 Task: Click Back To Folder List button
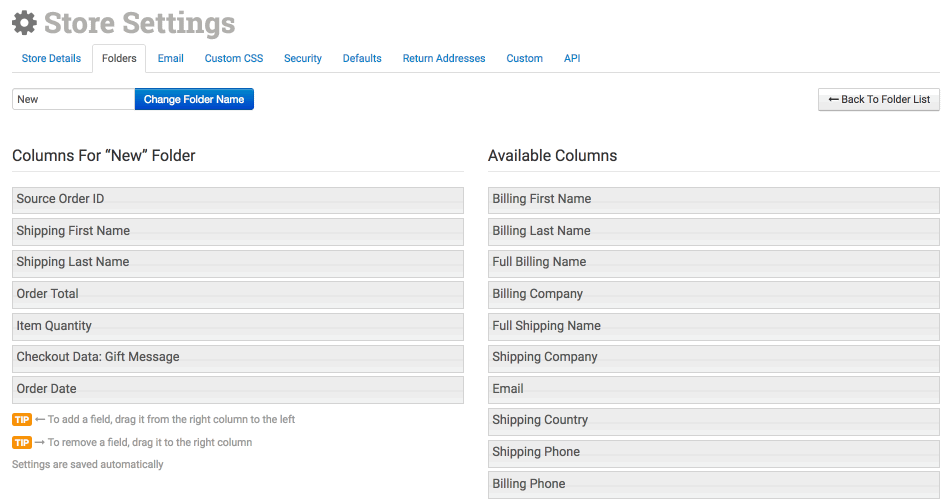(x=879, y=99)
